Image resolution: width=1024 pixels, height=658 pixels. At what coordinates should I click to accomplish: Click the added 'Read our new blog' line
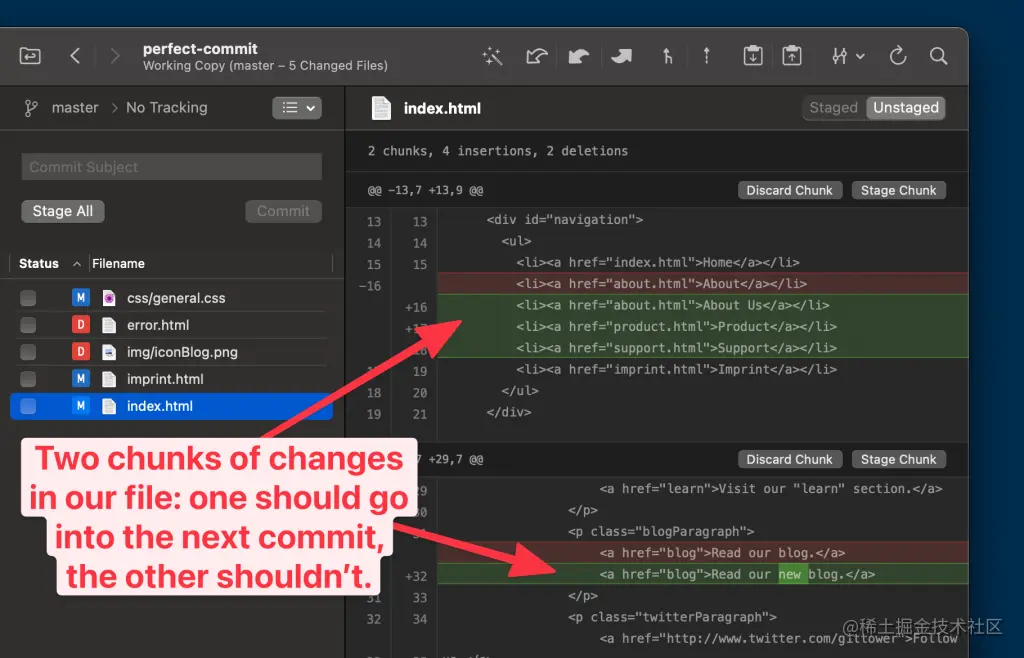(703, 574)
